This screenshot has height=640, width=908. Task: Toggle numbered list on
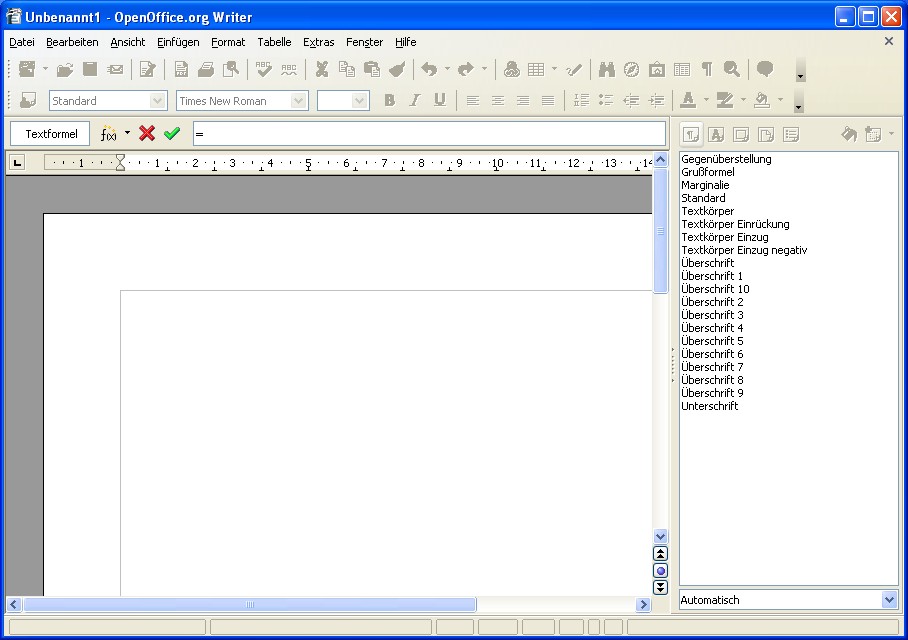click(x=581, y=100)
